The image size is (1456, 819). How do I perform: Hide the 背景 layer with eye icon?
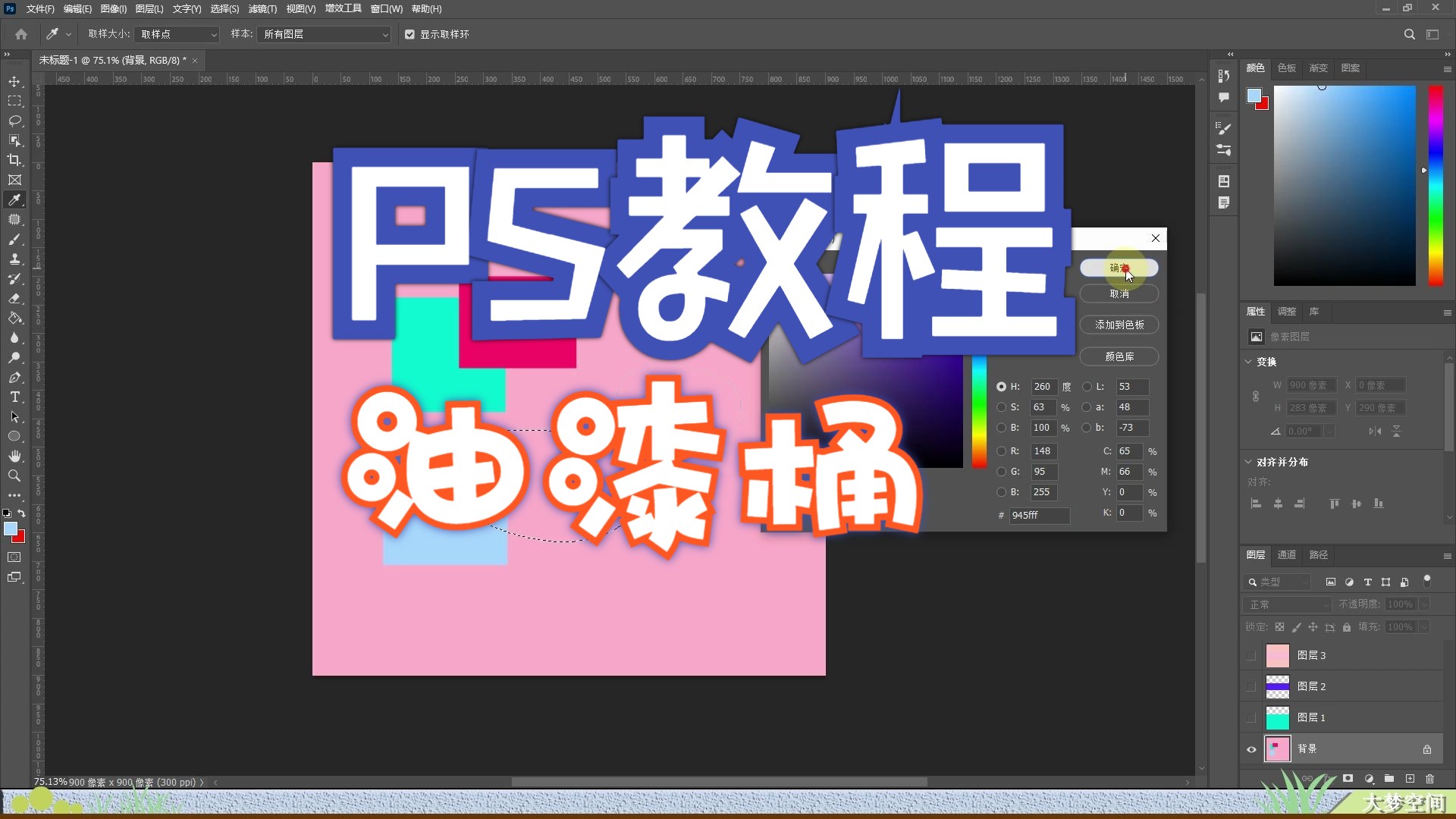point(1251,749)
